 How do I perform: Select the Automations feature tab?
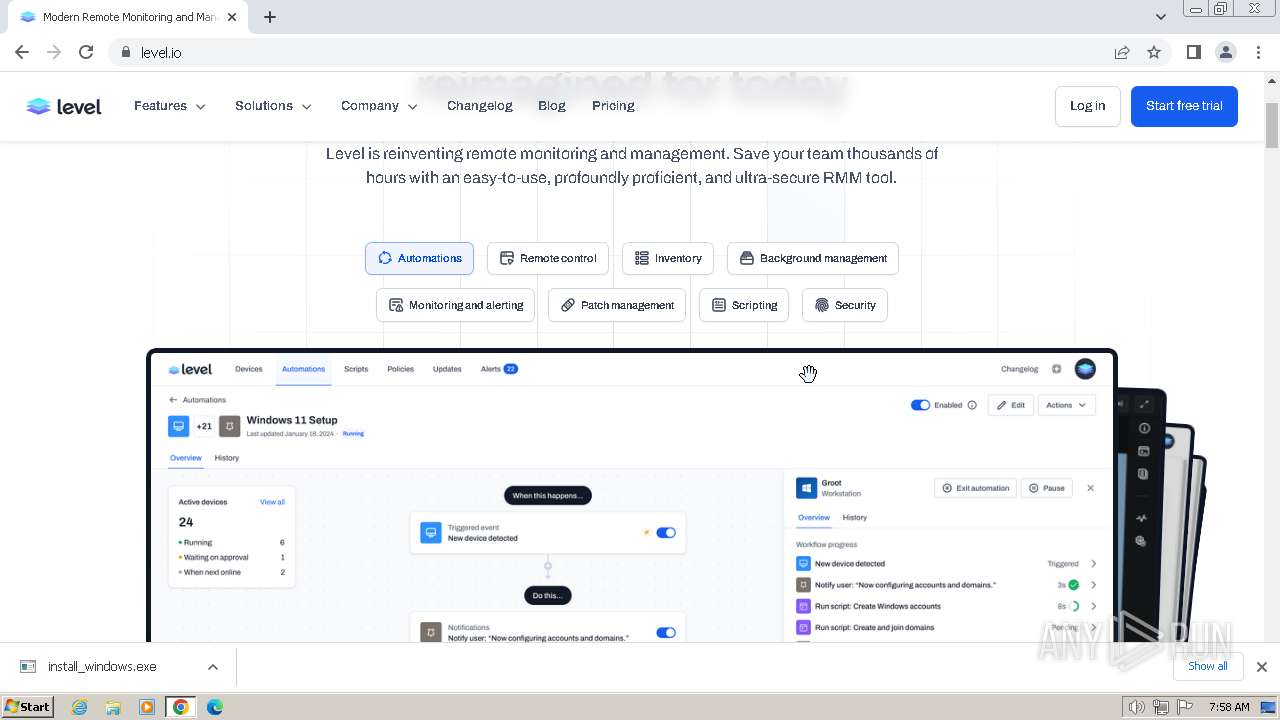point(419,258)
